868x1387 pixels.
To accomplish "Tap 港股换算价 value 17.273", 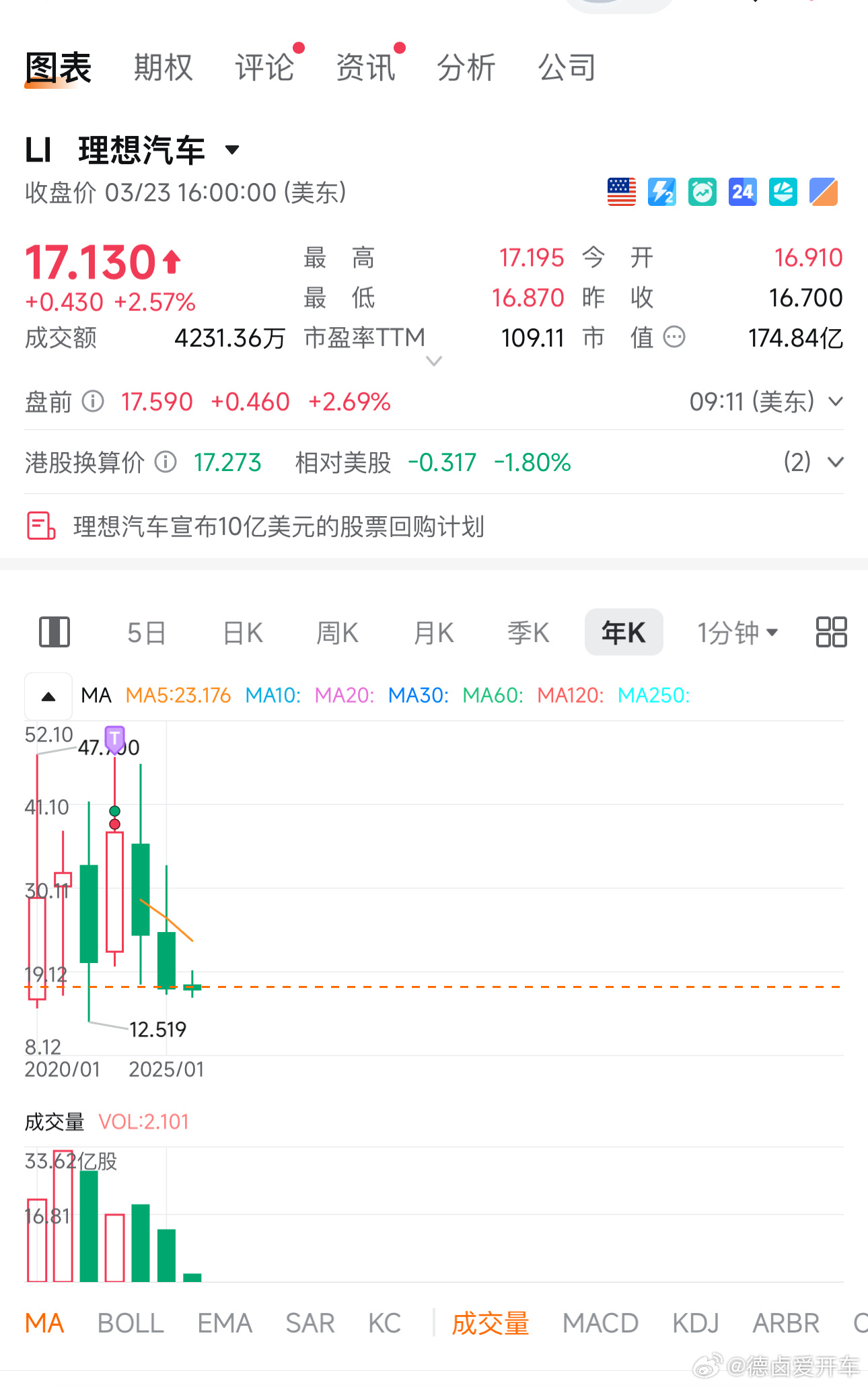I will pos(227,462).
